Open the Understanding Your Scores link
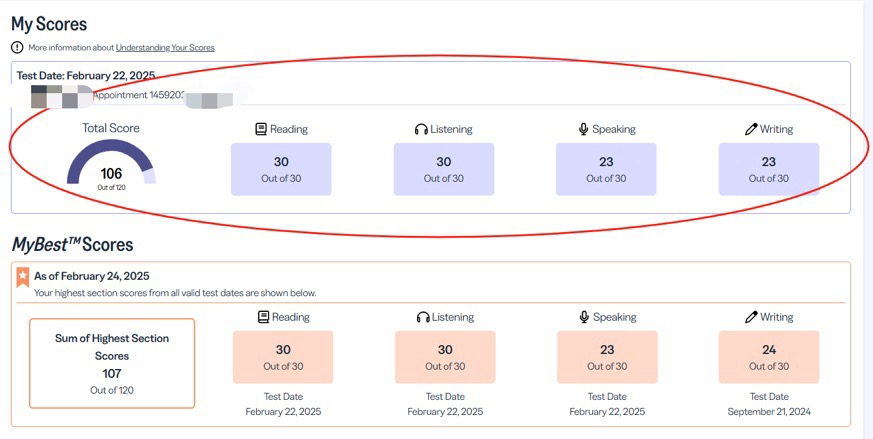873x439 pixels. coord(165,47)
